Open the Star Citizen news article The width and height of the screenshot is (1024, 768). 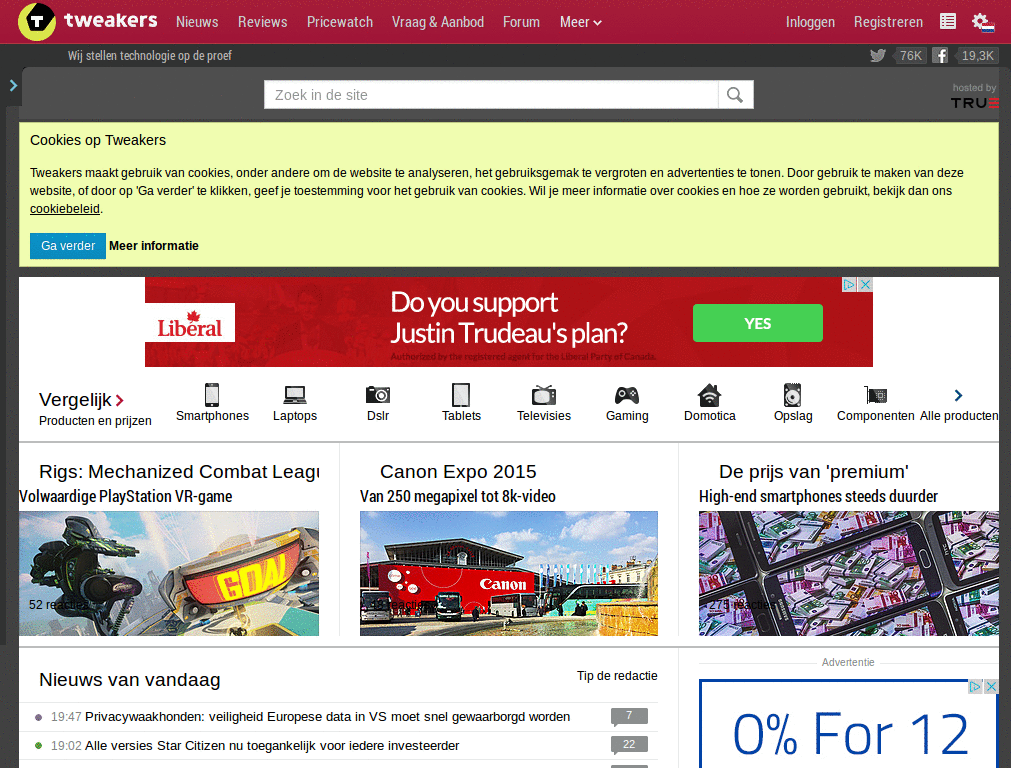[x=272, y=746]
